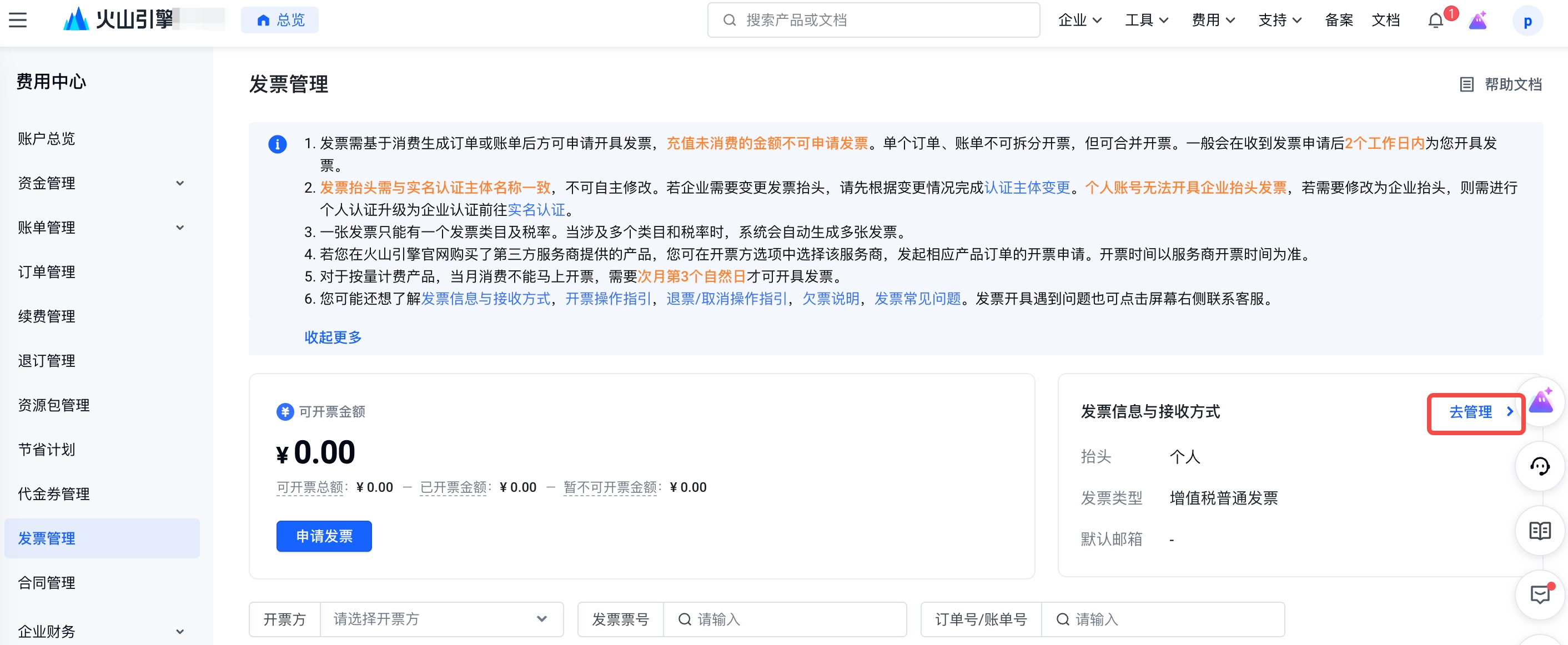
Task: Click the 总览 overview tab
Action: 280,20
